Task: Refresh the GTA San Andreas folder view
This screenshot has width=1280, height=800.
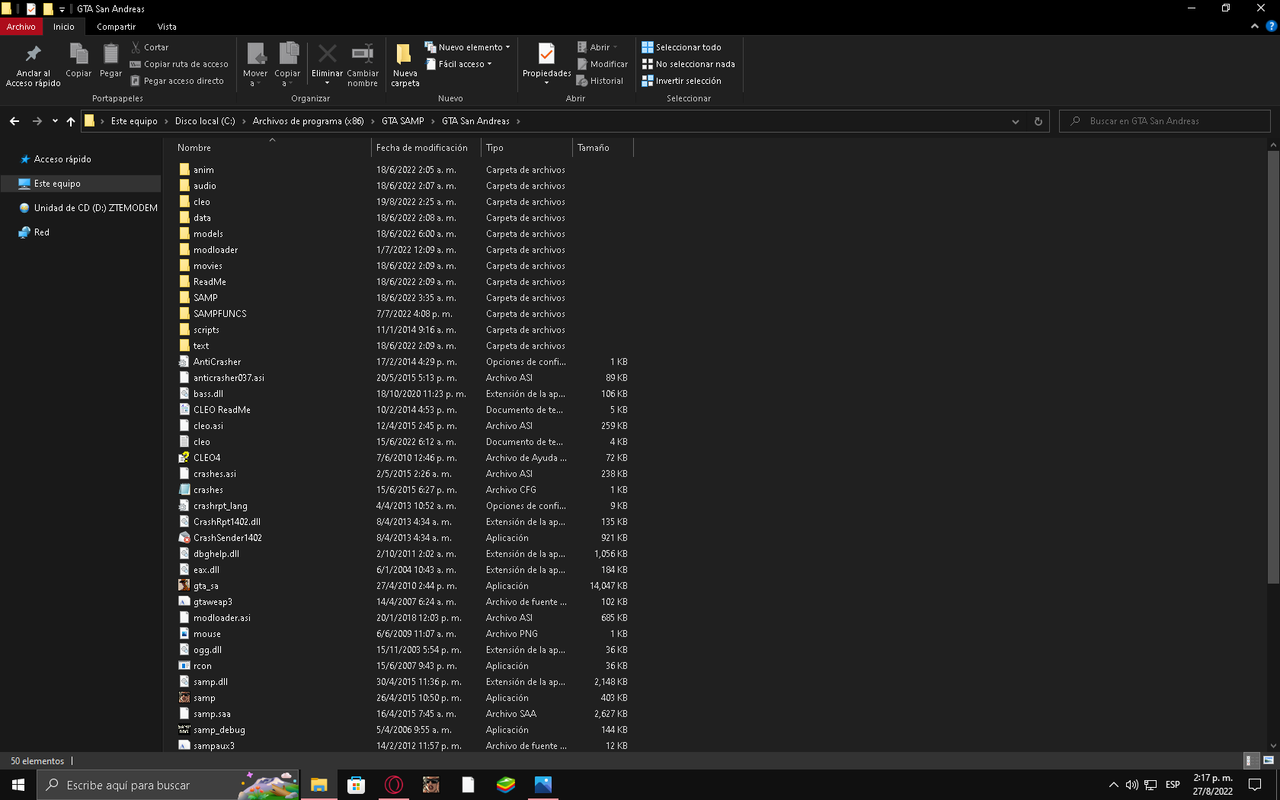Action: pyautogui.click(x=1038, y=121)
